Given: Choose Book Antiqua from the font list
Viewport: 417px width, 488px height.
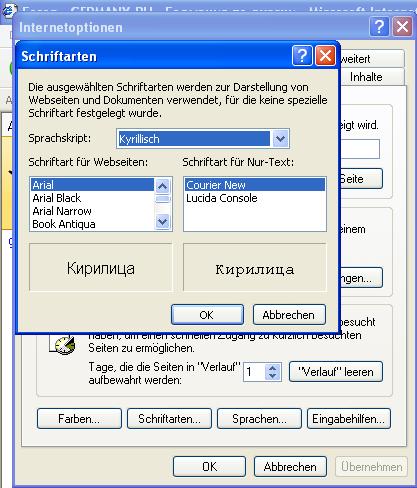Looking at the screenshot, I should [64, 224].
